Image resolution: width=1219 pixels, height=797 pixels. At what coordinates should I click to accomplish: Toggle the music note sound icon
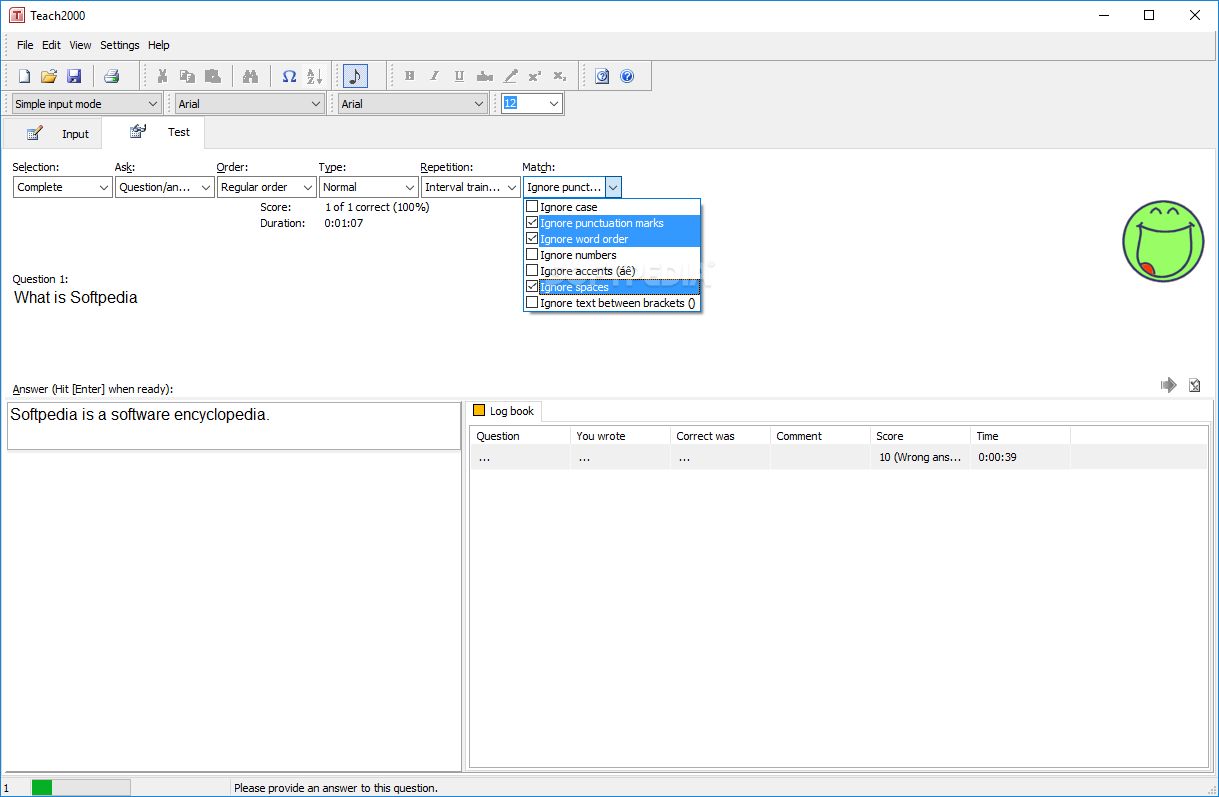click(x=356, y=76)
